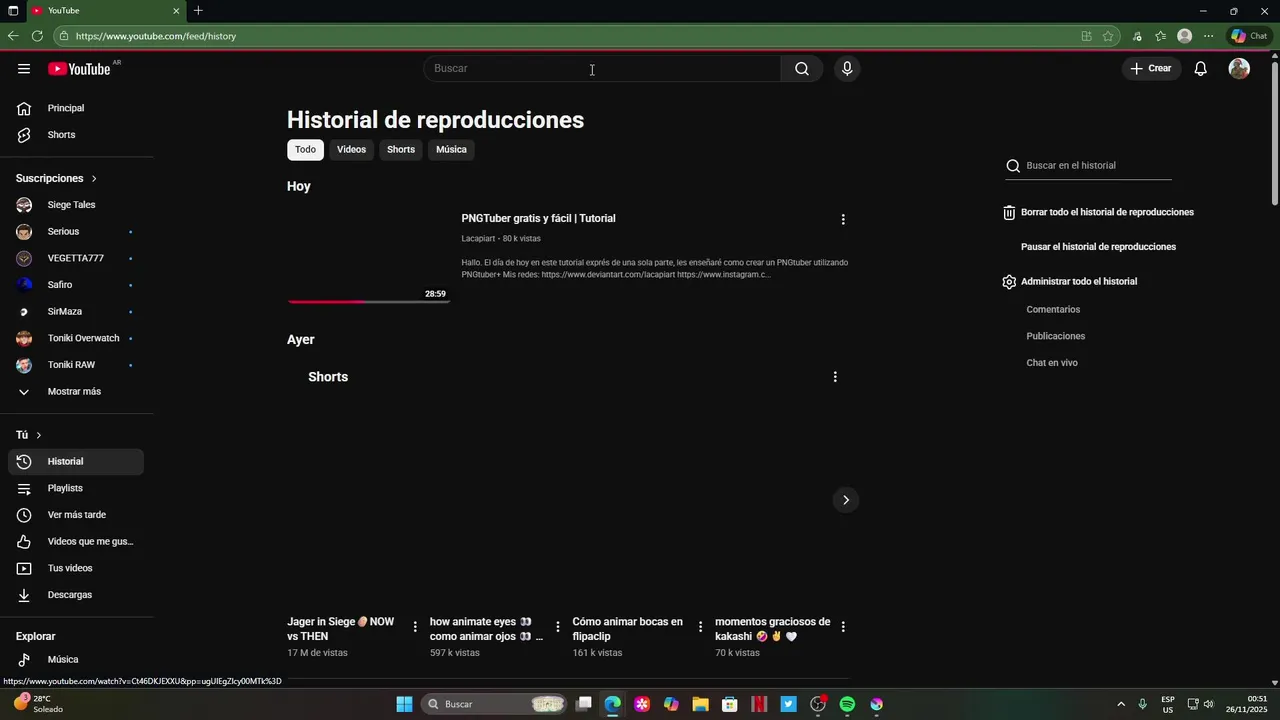Open the YouTube hamburger guide menu
Viewport: 1280px width, 720px height.
(24, 69)
